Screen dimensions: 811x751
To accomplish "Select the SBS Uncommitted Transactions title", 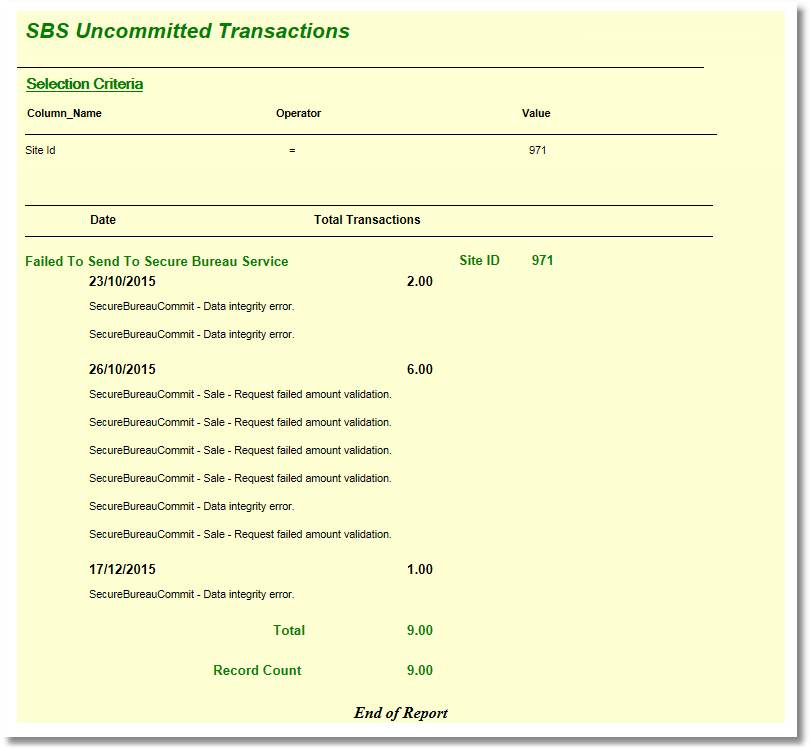I will pyautogui.click(x=188, y=31).
